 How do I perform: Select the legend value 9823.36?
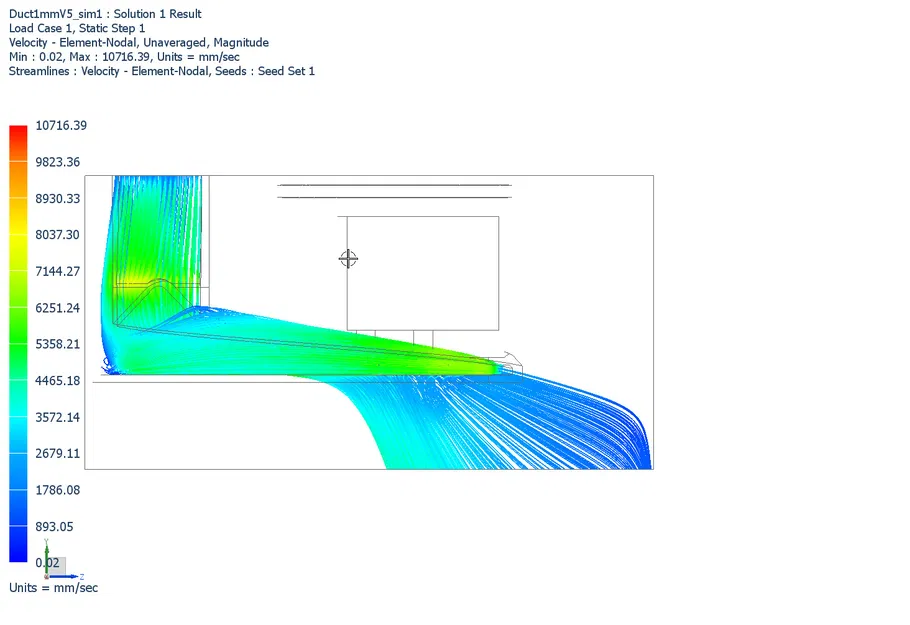click(57, 162)
